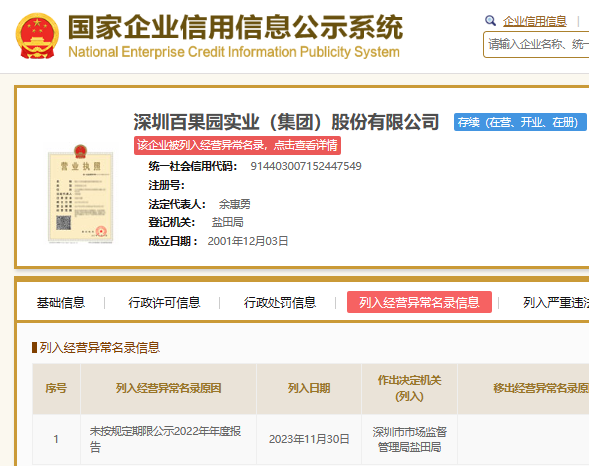The image size is (589, 466).
Task: Click the 法定代表人 label
Action: [177, 204]
